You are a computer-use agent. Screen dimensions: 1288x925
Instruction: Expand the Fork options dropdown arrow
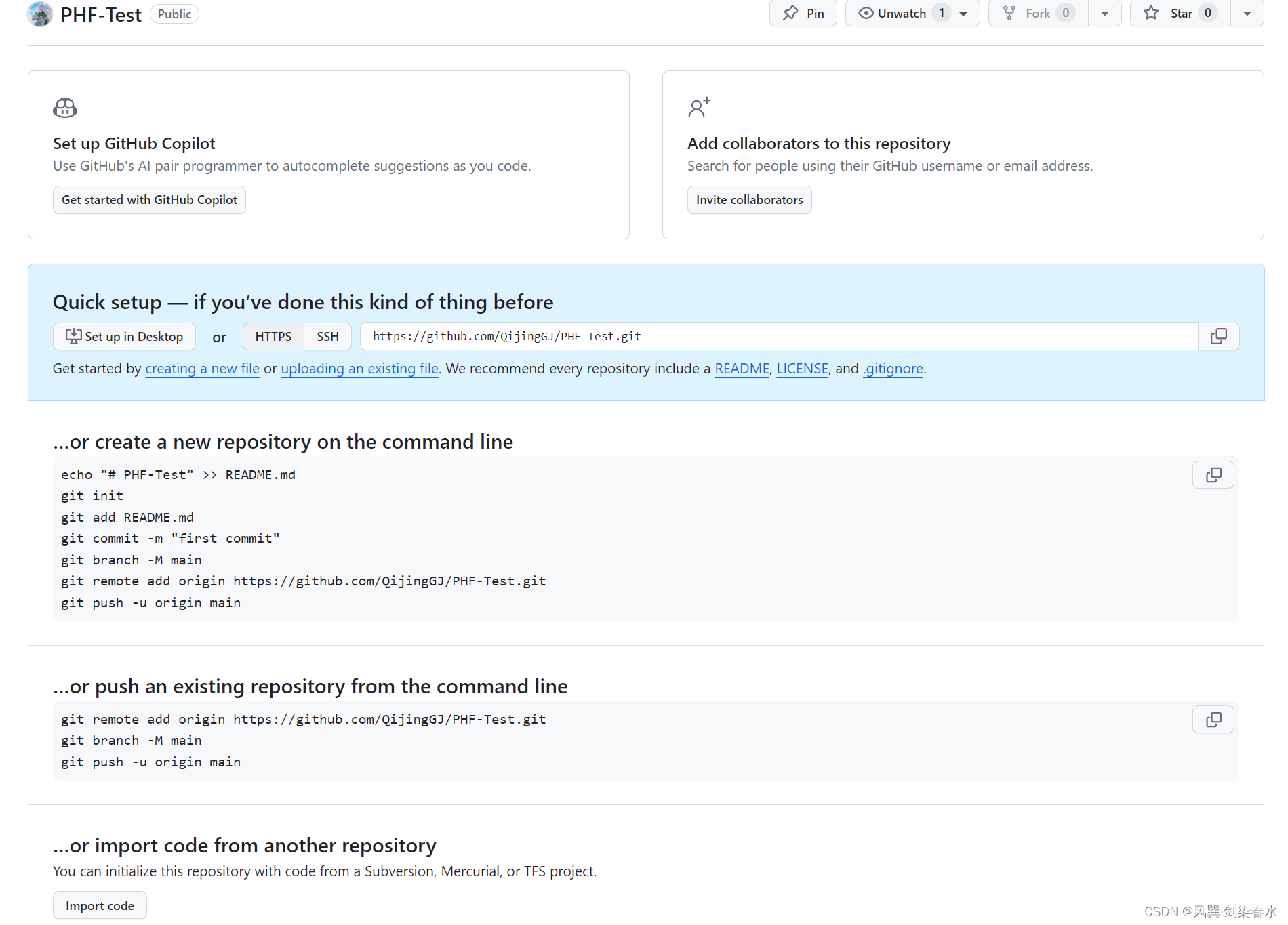[x=1105, y=14]
